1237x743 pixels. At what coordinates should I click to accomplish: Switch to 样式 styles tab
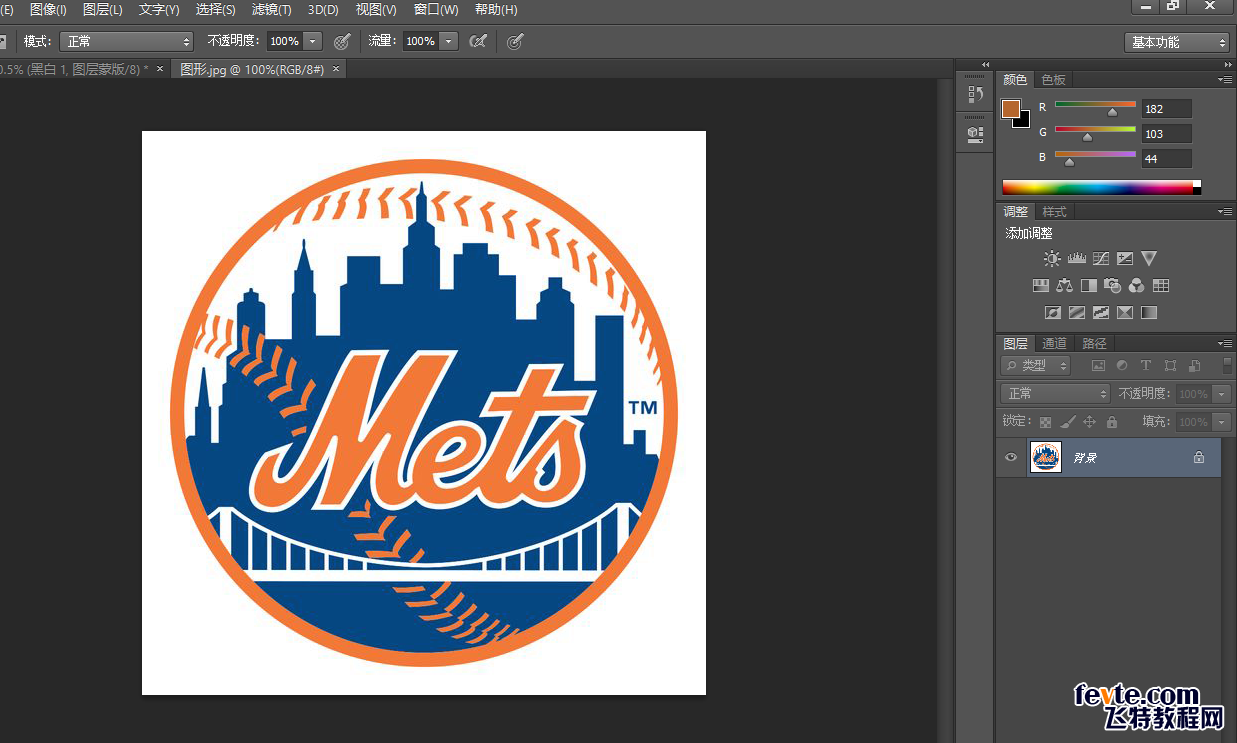1054,212
